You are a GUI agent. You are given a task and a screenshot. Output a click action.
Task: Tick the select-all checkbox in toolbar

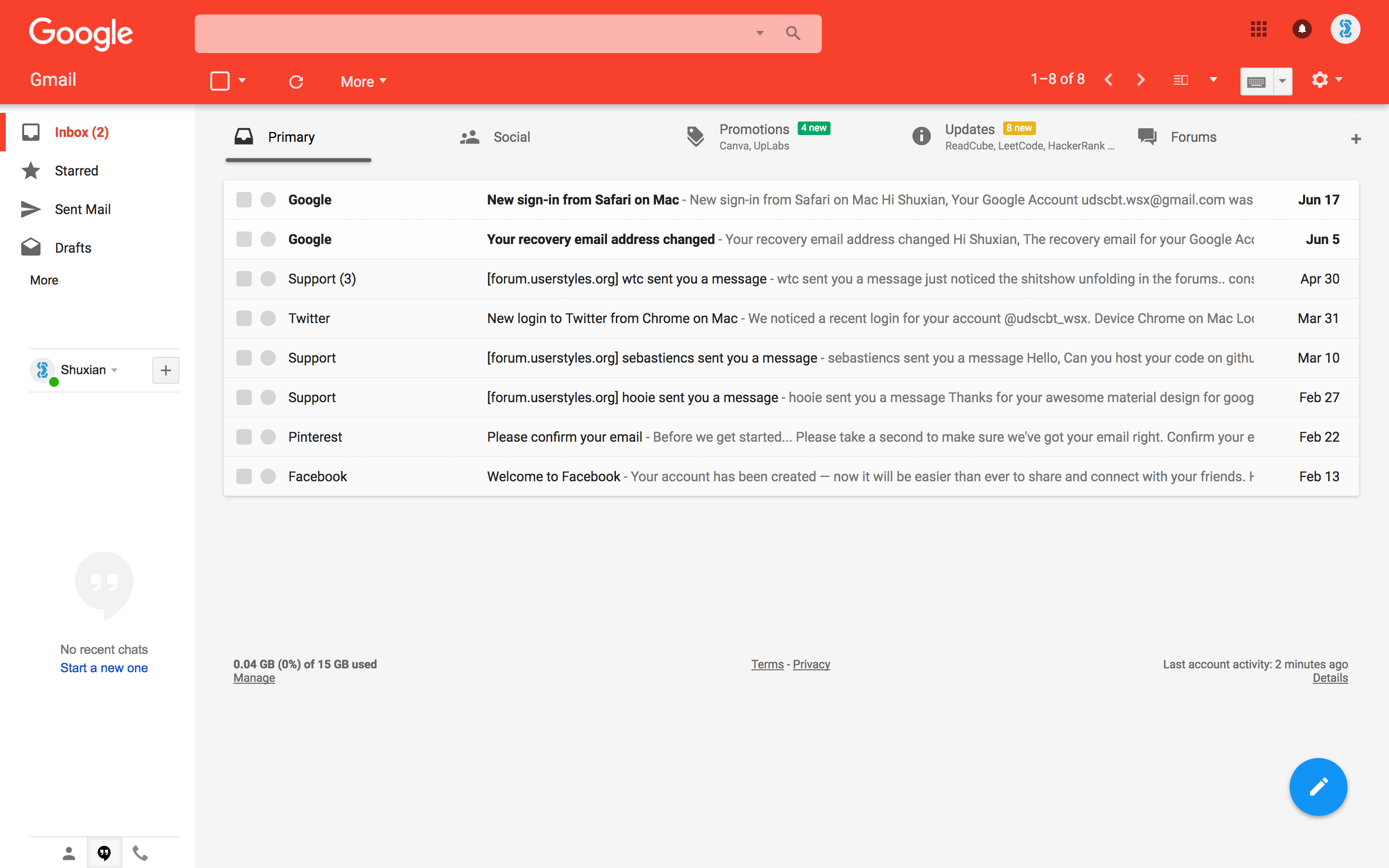[220, 81]
